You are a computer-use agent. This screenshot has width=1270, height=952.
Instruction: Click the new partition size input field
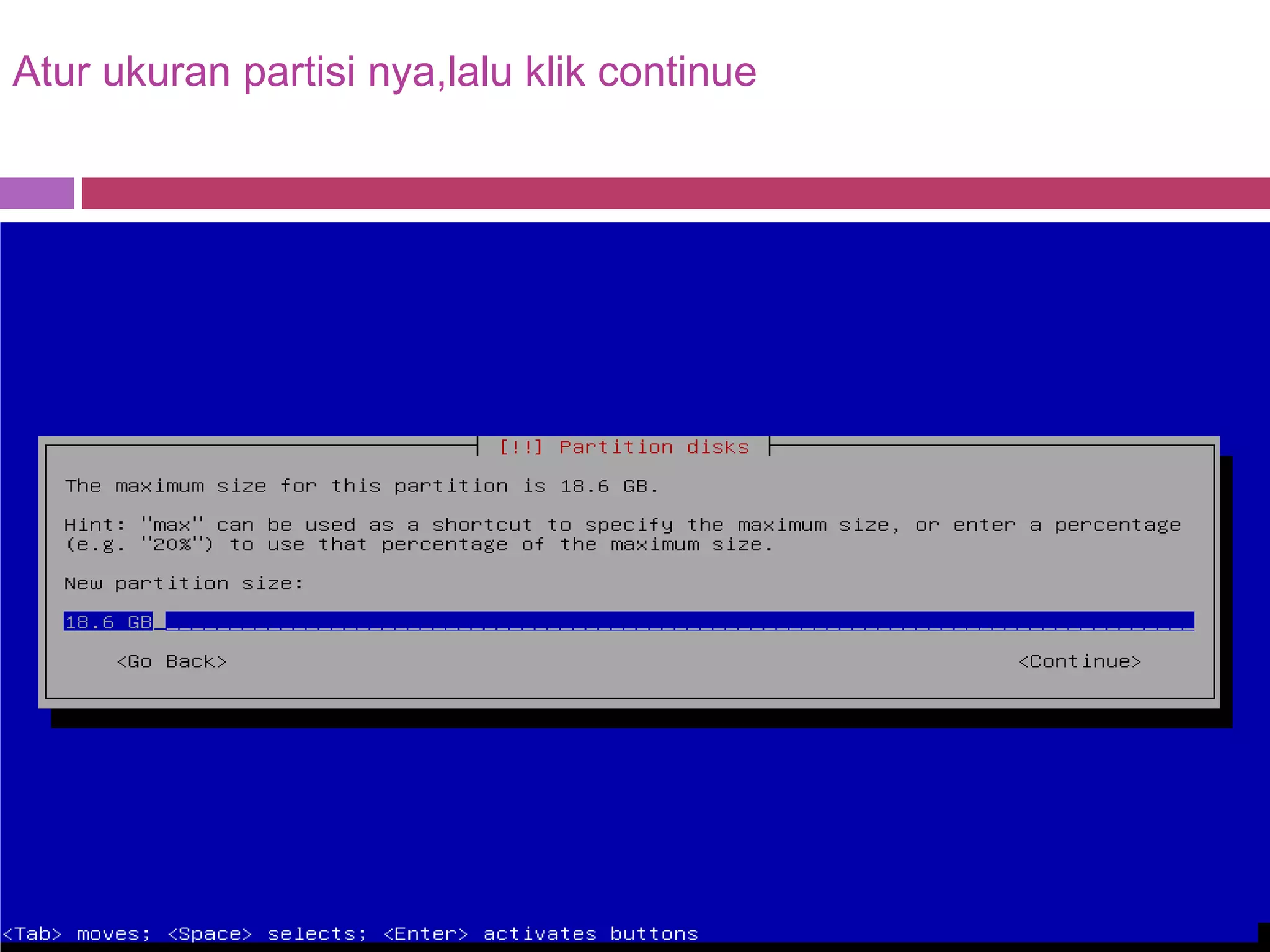tap(629, 621)
